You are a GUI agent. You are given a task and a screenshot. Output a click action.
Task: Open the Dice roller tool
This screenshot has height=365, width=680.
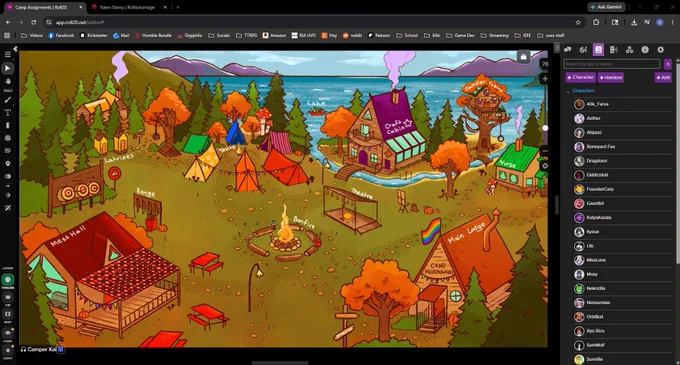point(7,138)
